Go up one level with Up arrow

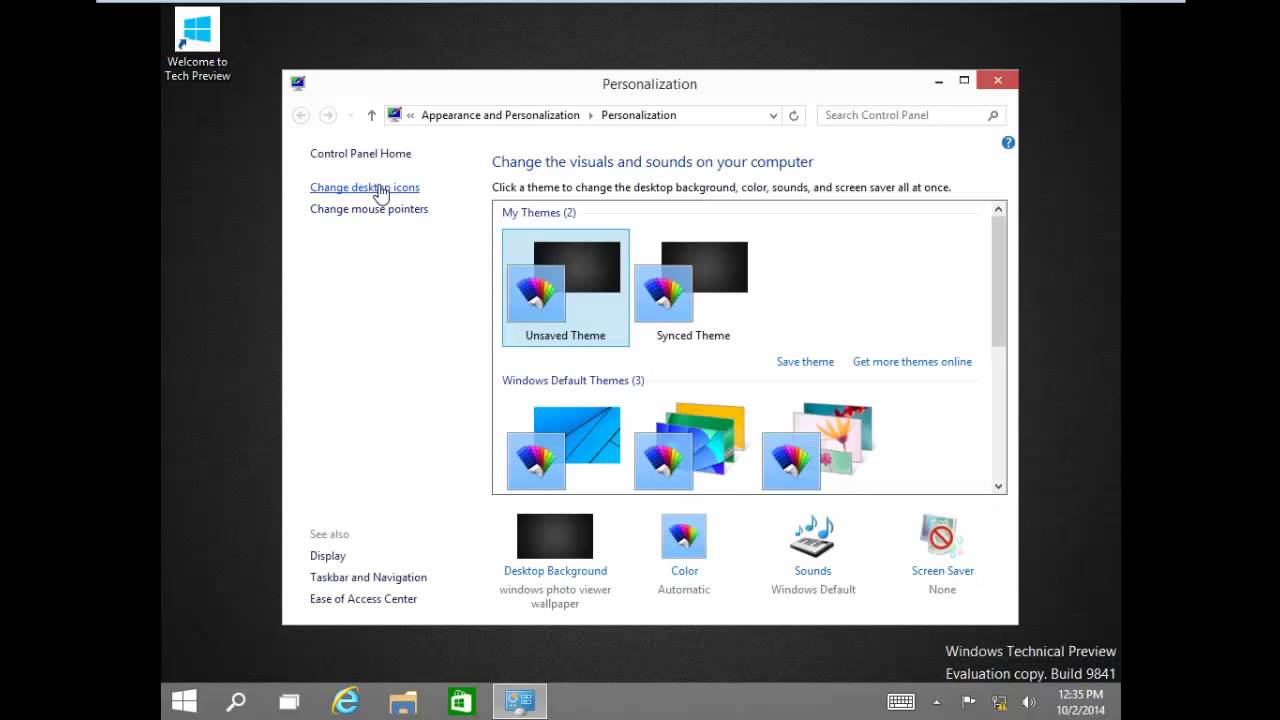[x=371, y=116]
